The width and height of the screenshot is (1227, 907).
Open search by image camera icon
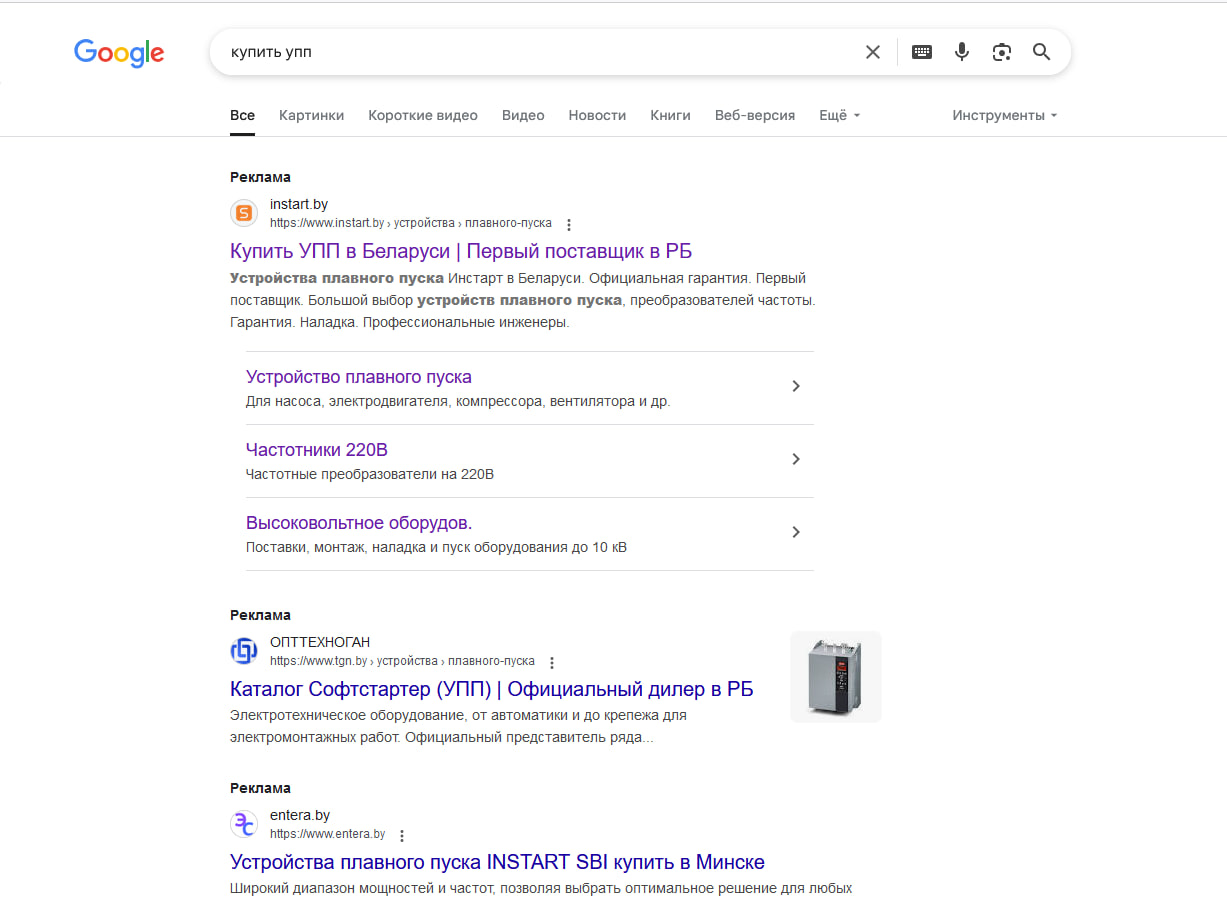click(1002, 52)
